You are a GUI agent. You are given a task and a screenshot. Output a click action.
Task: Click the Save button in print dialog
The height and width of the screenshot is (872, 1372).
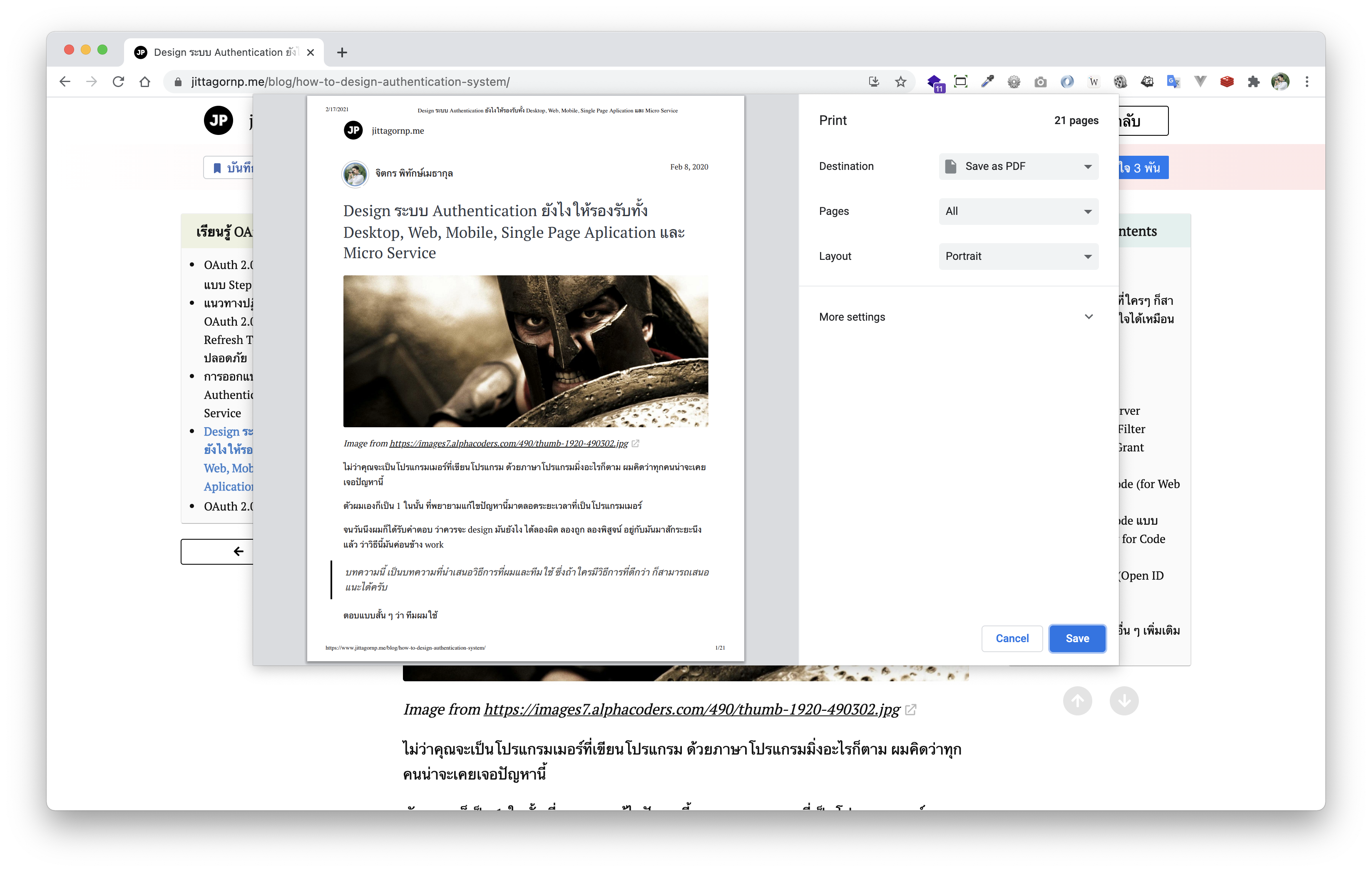click(x=1077, y=638)
